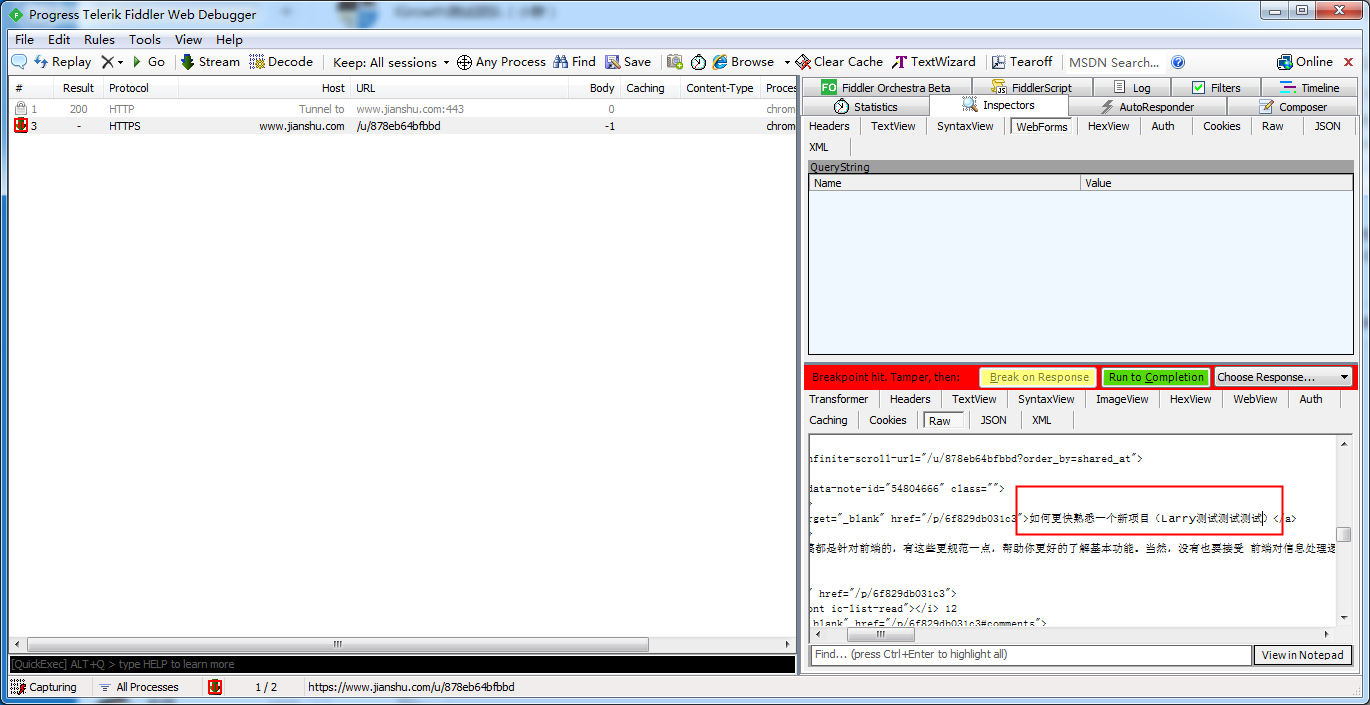The height and width of the screenshot is (705, 1370).
Task: Sort sessions by Result column header
Action: [78, 88]
